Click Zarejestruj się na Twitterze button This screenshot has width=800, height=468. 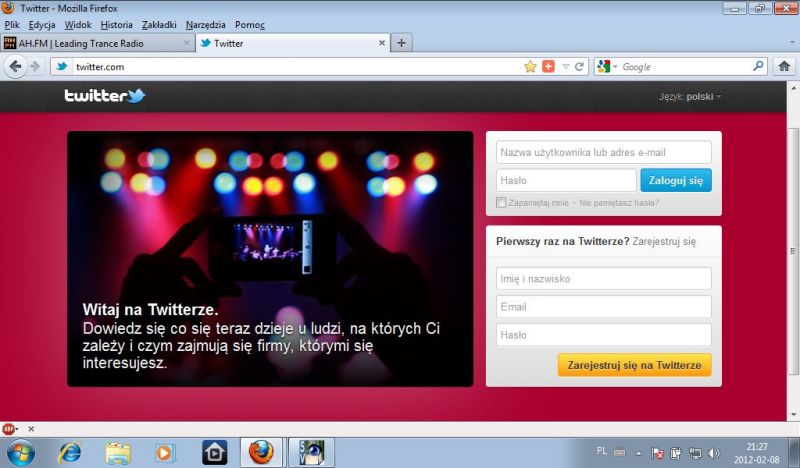point(634,365)
